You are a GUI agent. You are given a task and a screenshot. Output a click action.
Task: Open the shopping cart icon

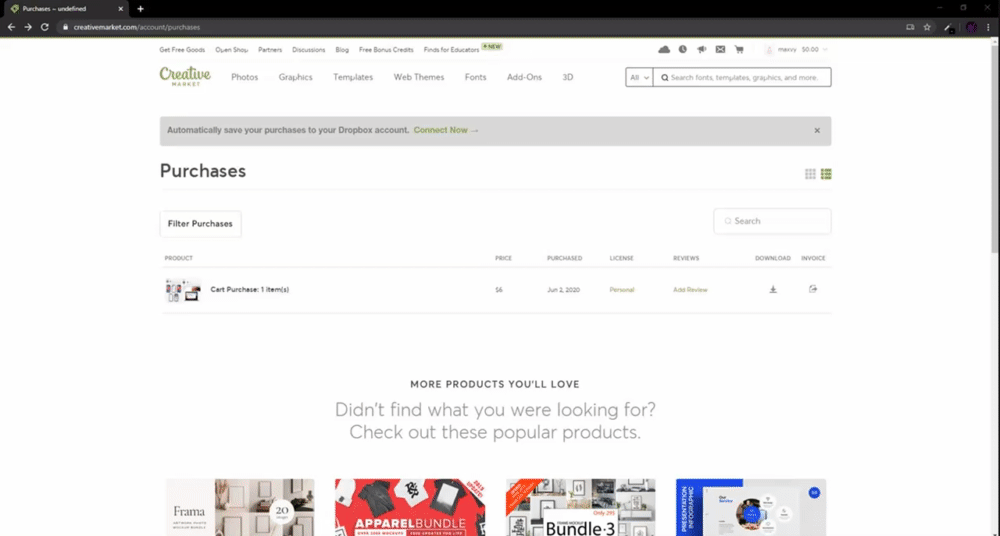click(x=739, y=50)
